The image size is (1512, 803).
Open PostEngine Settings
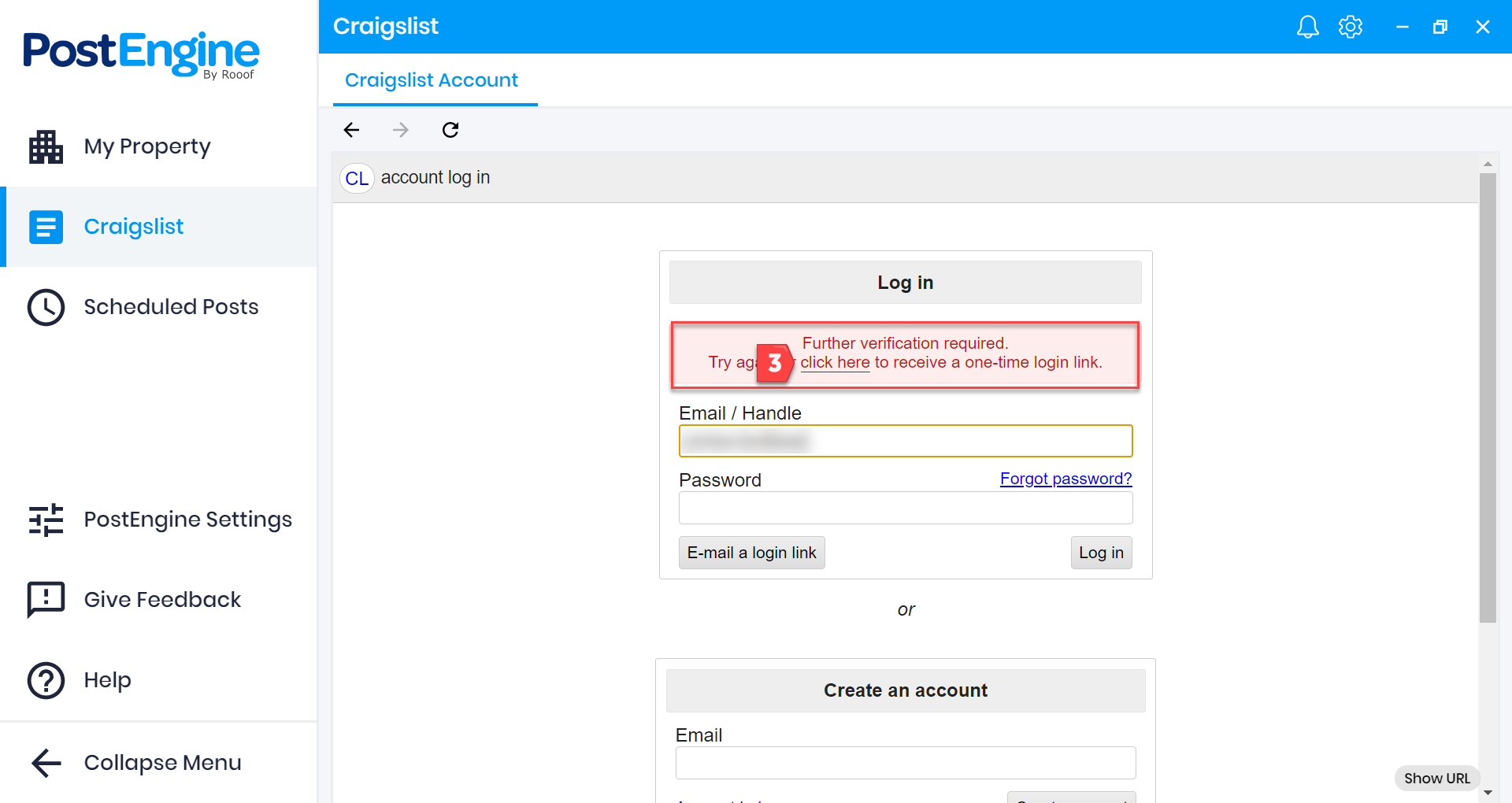[158, 520]
